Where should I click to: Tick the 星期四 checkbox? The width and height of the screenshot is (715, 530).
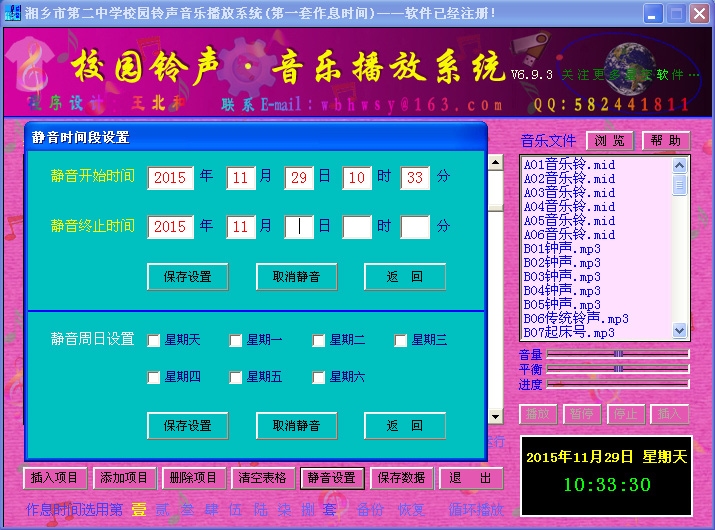pos(154,377)
